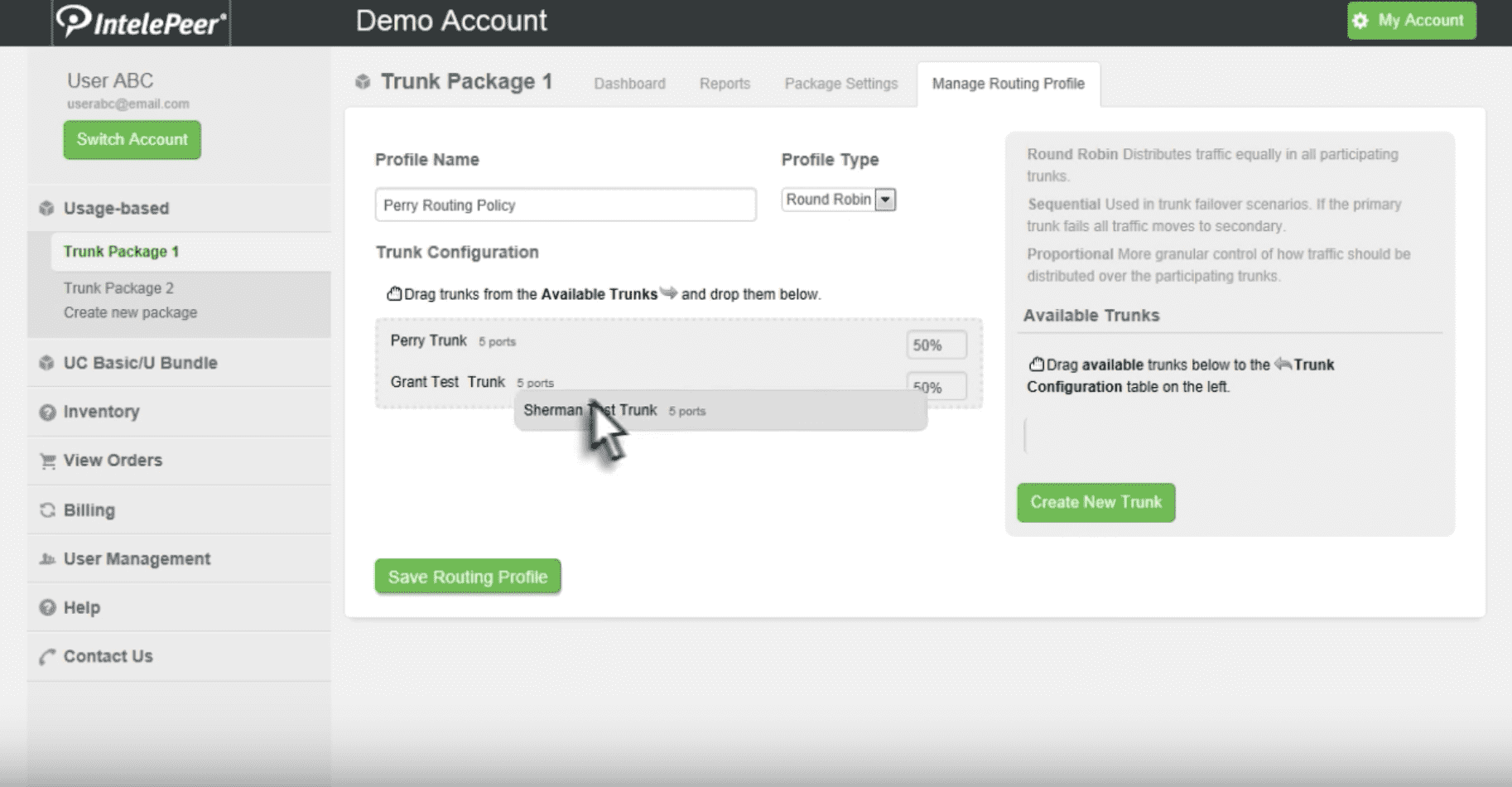Click the User Management people icon

(47, 559)
